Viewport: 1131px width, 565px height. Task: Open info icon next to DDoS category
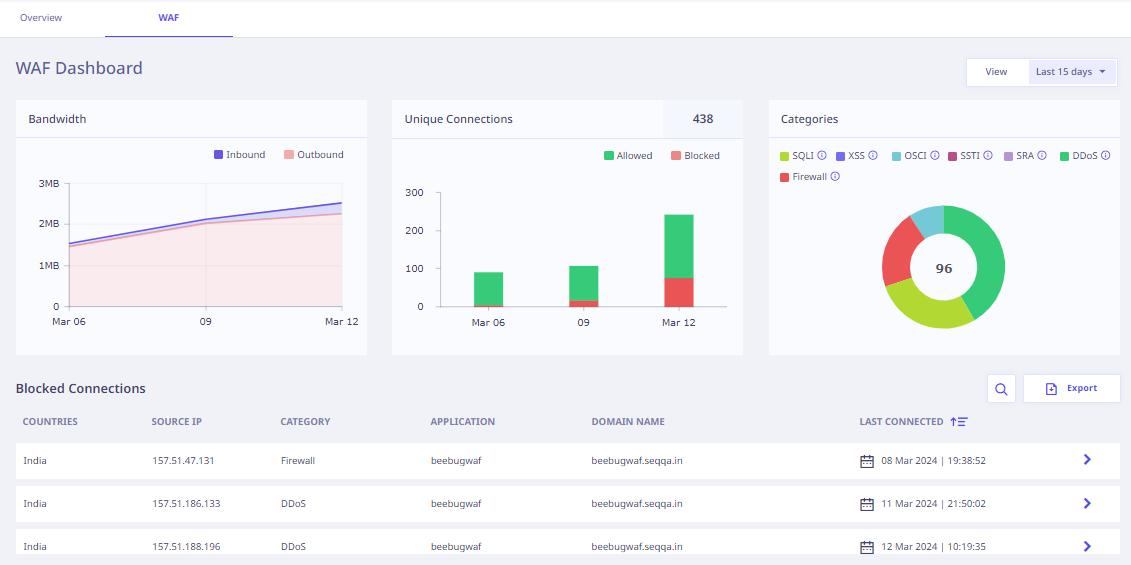[x=1105, y=155]
